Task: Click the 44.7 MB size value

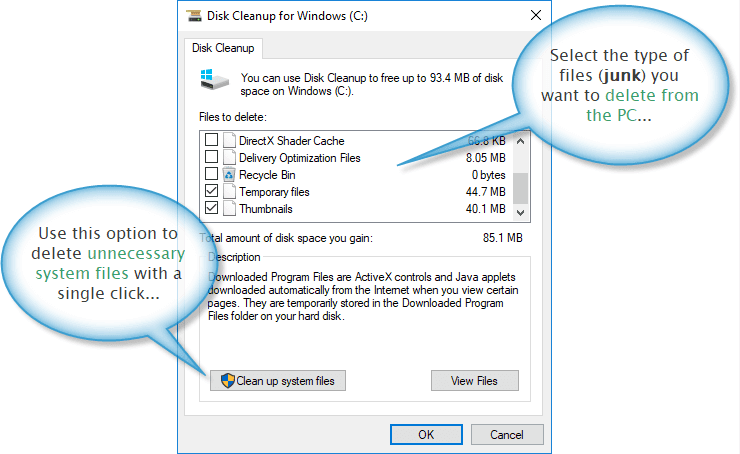Action: tap(486, 192)
